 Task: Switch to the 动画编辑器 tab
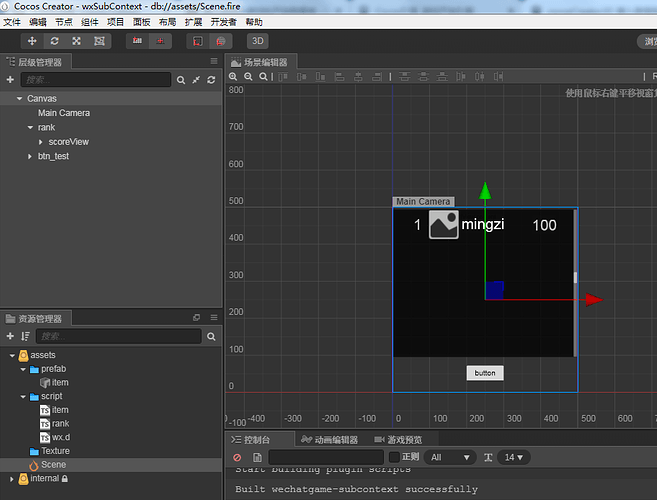point(330,439)
